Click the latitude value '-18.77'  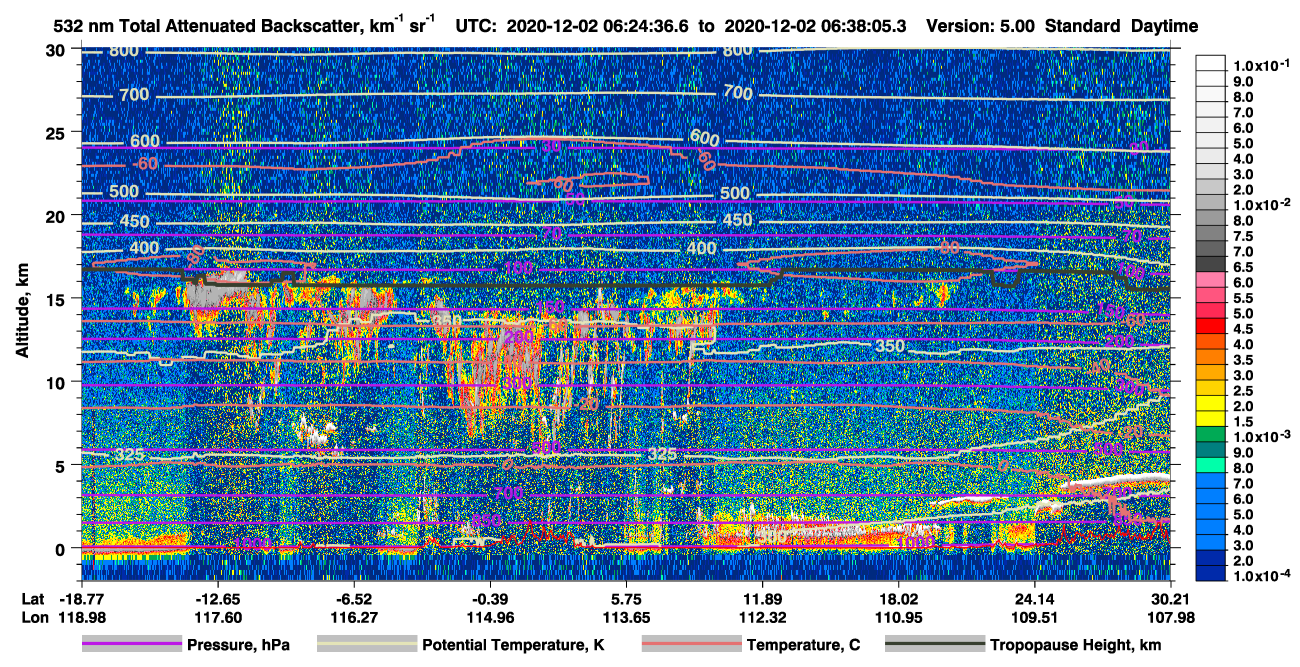[x=81, y=599]
